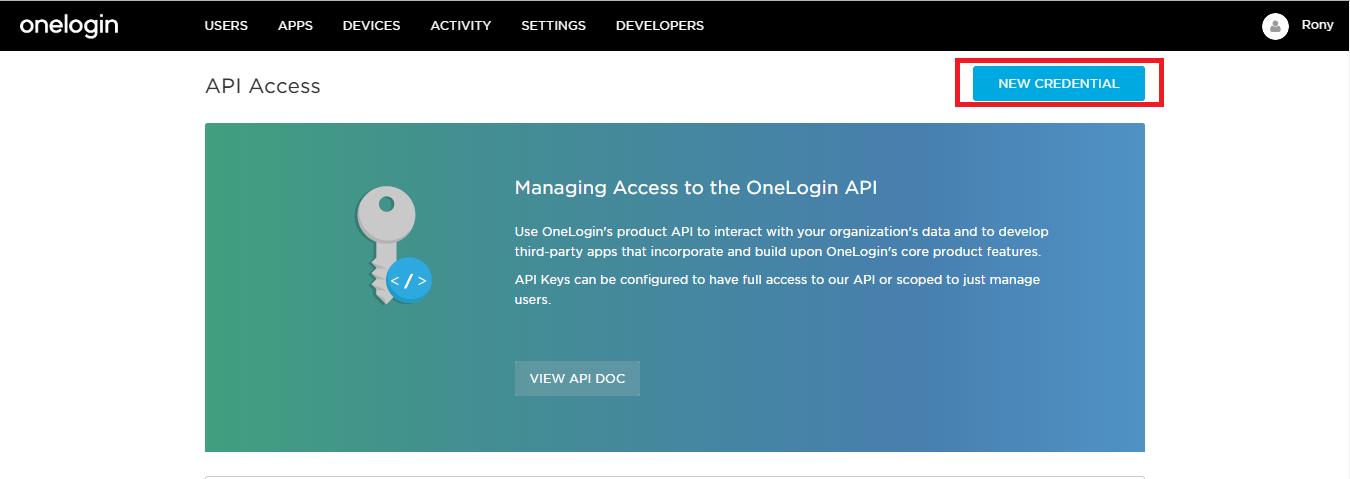Click the paragraph starting "Use OneLogin's product API"
The image size is (1350, 479).
click(x=782, y=241)
